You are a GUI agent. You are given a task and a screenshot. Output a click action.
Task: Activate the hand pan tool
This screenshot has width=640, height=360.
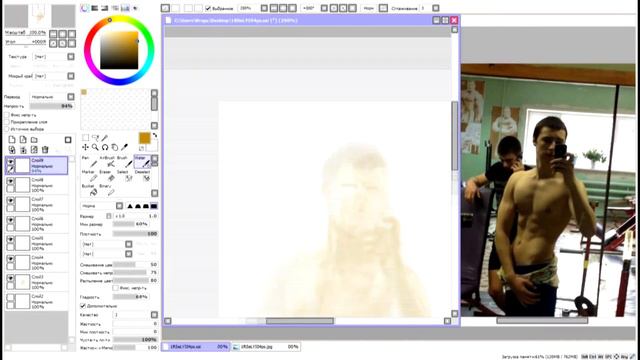click(x=115, y=147)
